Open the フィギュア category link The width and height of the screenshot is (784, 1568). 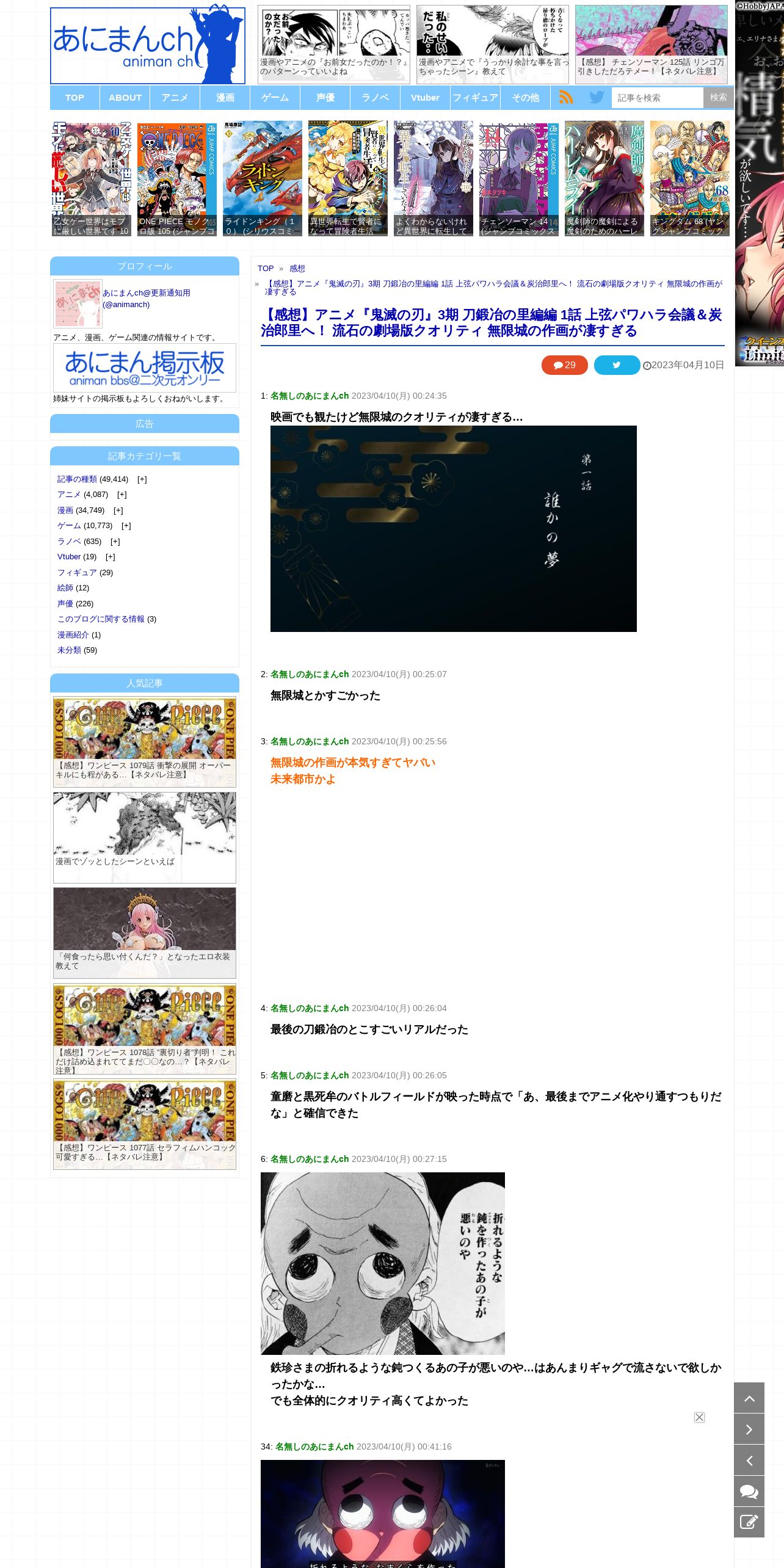[77, 573]
